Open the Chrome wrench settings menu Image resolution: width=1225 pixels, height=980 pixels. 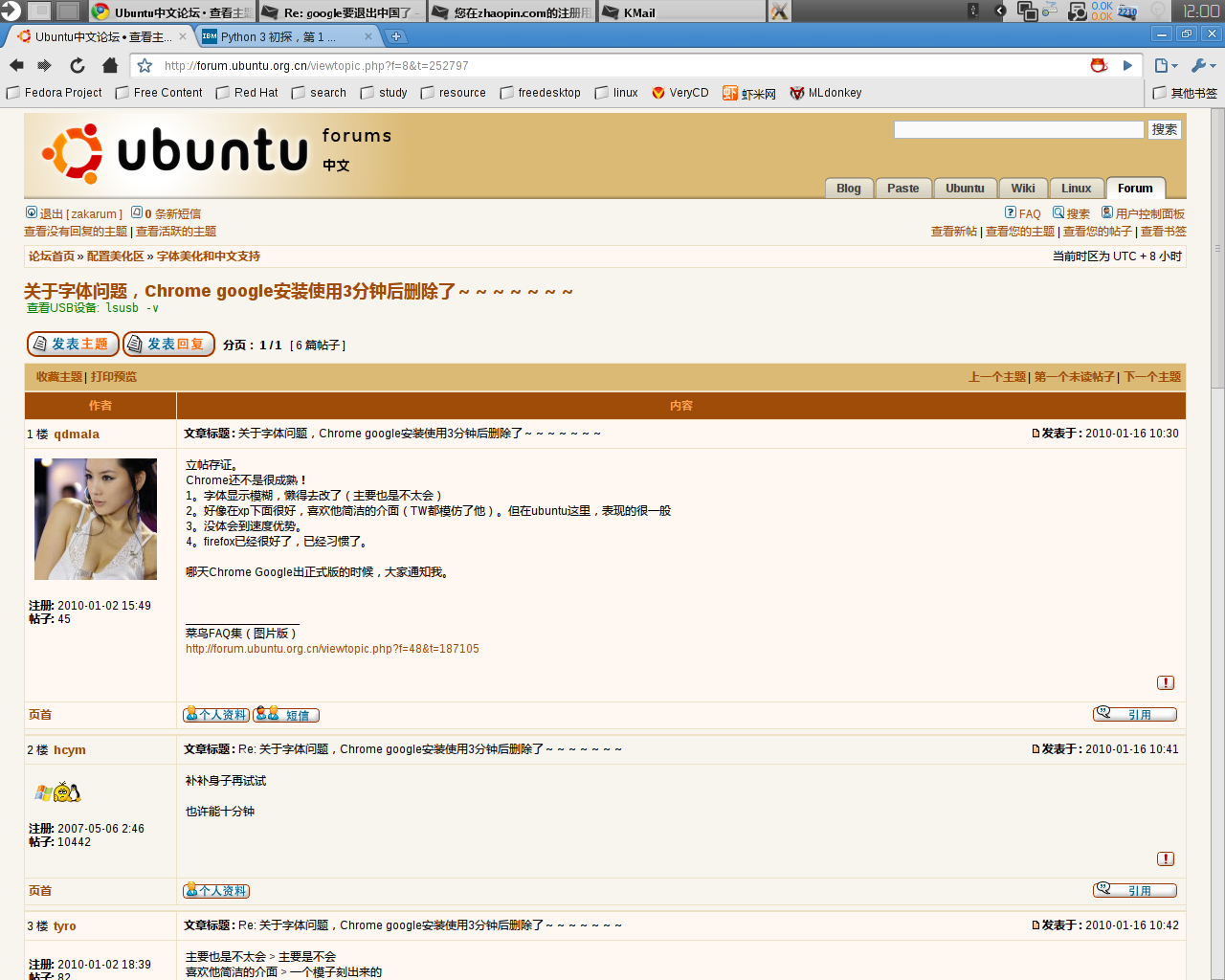coord(1202,65)
